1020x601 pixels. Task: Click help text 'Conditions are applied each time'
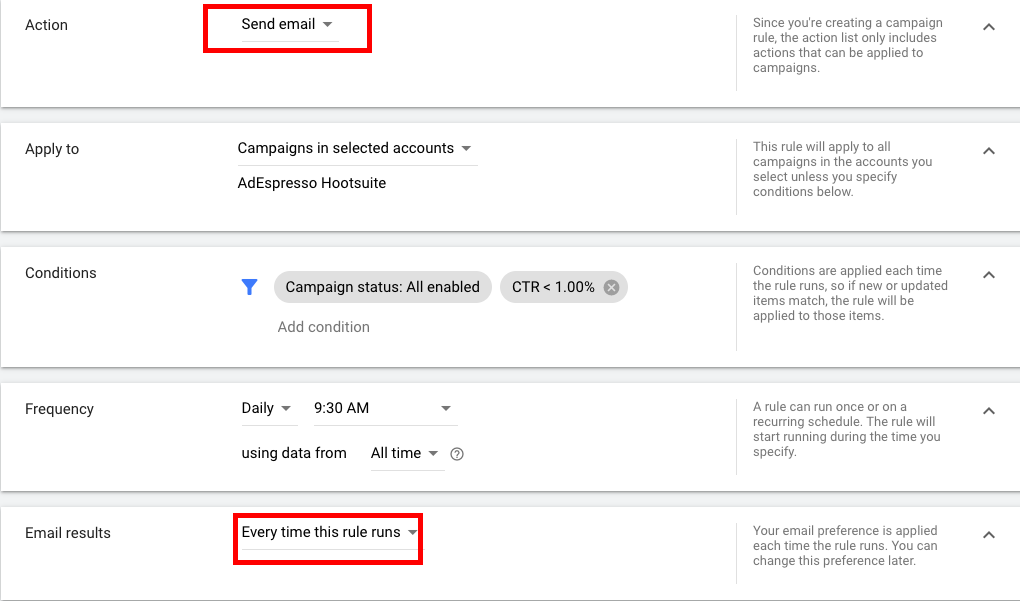point(850,293)
